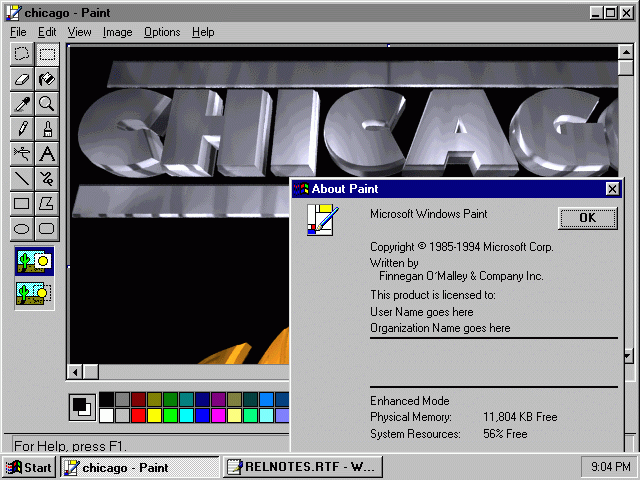The image size is (640, 480).
Task: Click the Paint icon in About dialog
Action: tap(322, 220)
